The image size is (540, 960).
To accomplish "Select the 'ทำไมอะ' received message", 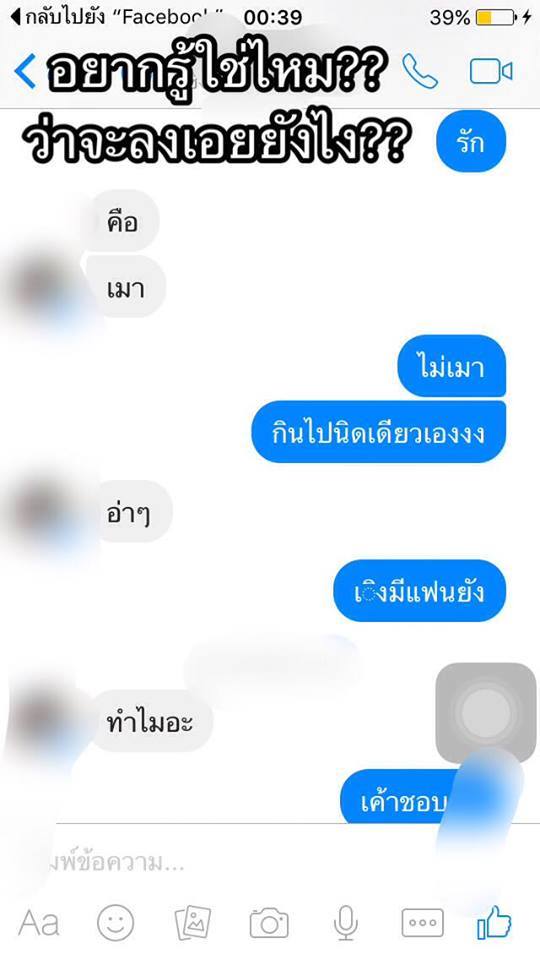I will (x=149, y=721).
